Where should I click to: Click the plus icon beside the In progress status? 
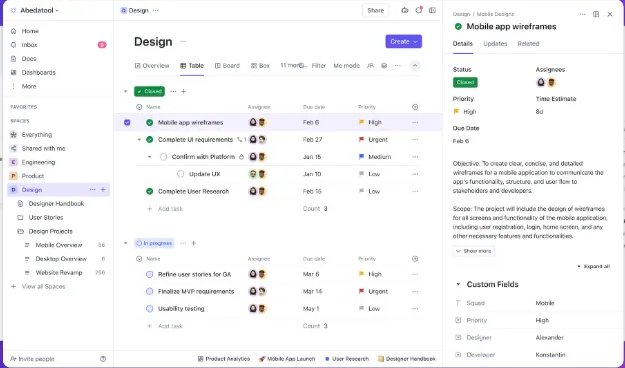point(194,243)
